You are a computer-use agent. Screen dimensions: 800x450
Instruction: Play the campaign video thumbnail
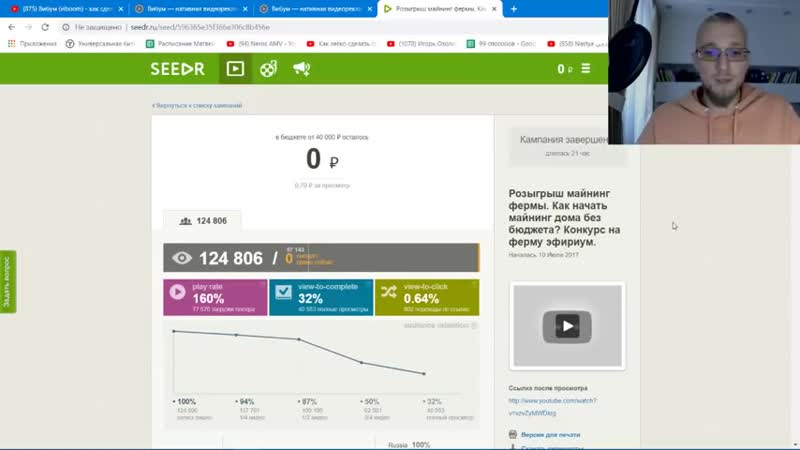coord(567,326)
